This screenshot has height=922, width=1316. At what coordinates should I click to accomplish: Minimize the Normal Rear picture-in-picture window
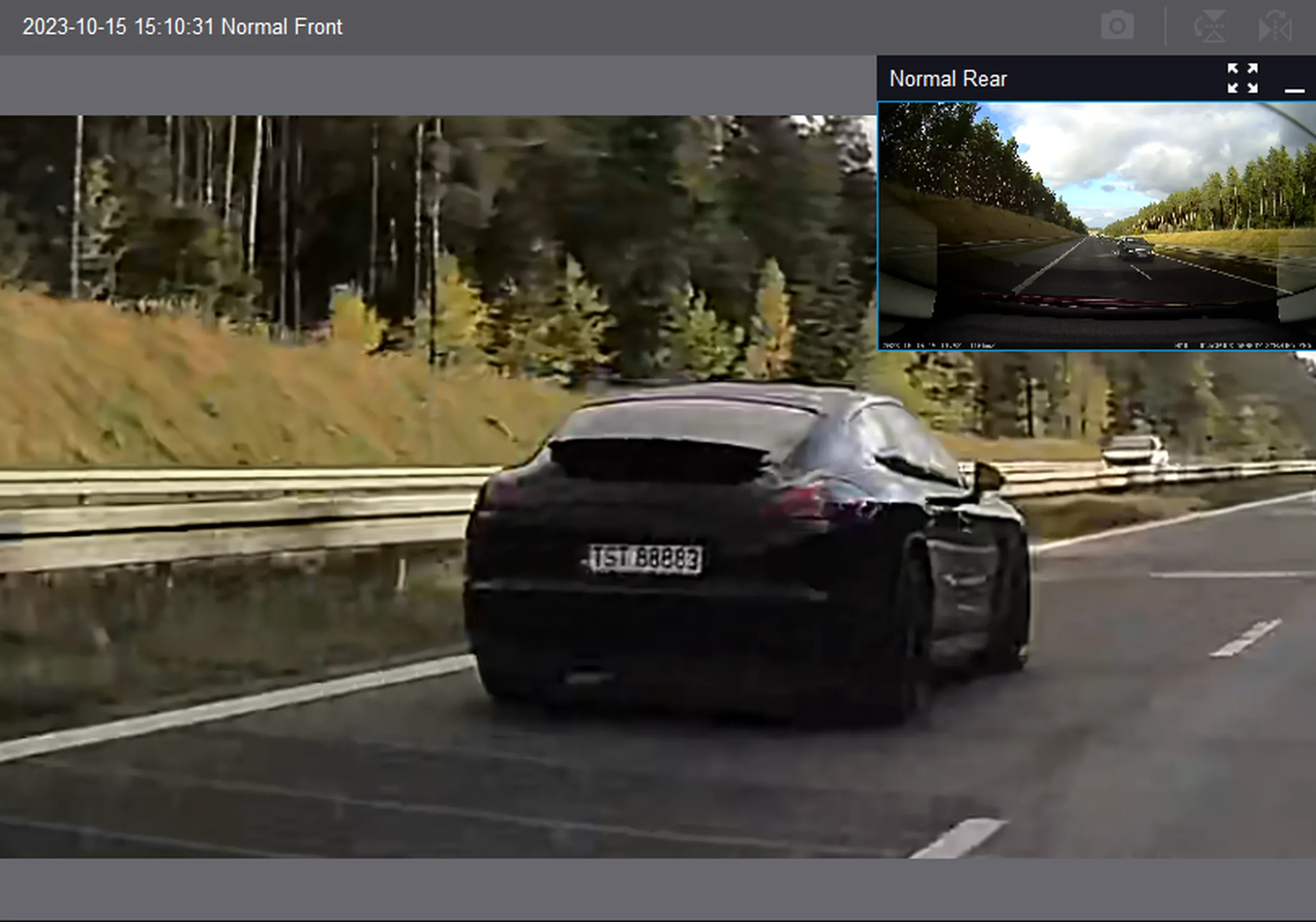(x=1294, y=89)
